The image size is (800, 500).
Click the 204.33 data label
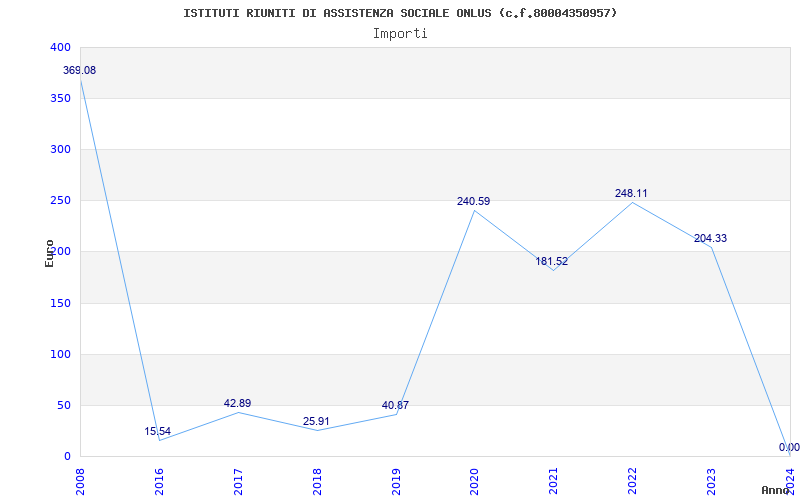[710, 239]
